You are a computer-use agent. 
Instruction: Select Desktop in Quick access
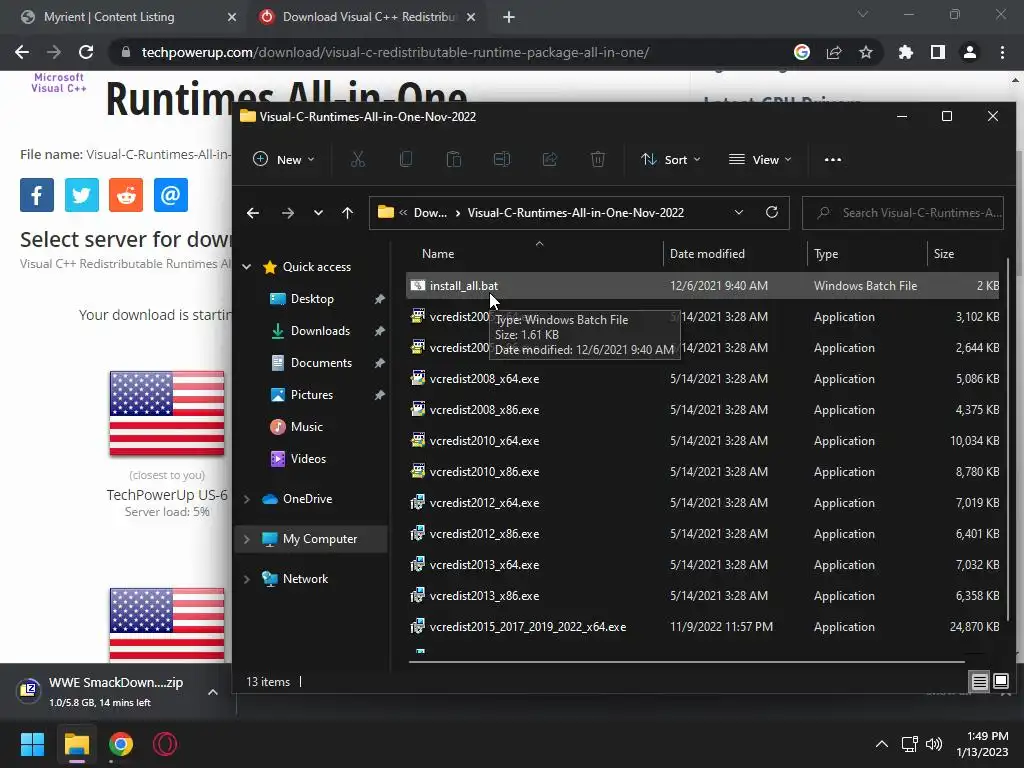click(312, 298)
